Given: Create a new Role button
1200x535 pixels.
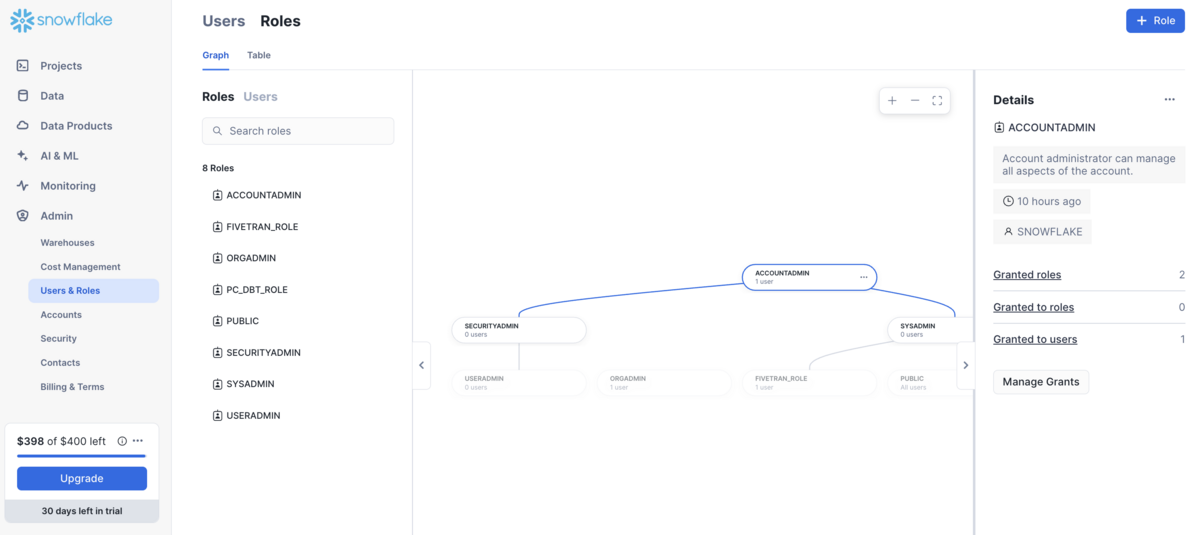Looking at the screenshot, I should [1155, 21].
